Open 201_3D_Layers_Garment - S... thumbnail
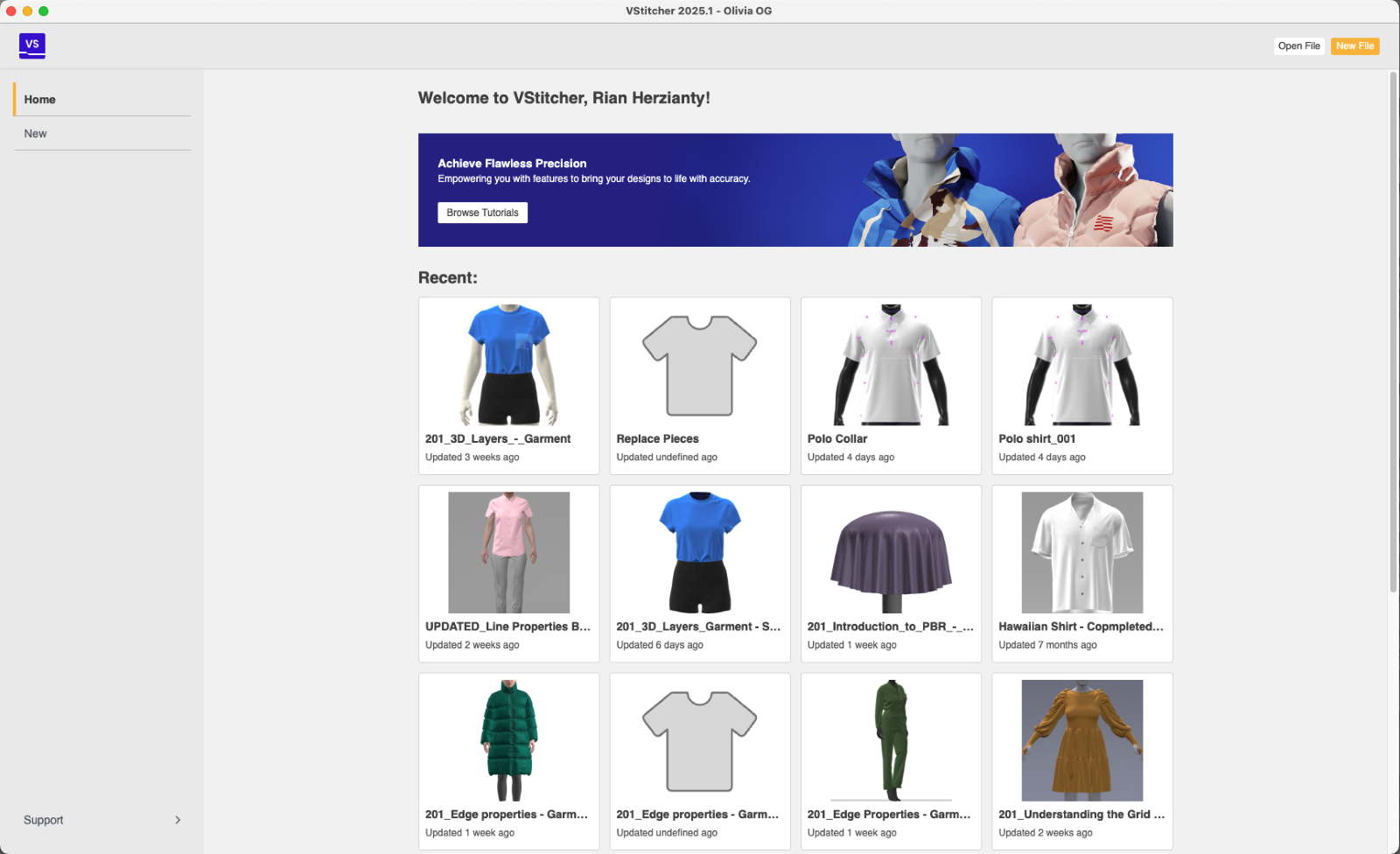This screenshot has height=854, width=1400. tap(700, 552)
